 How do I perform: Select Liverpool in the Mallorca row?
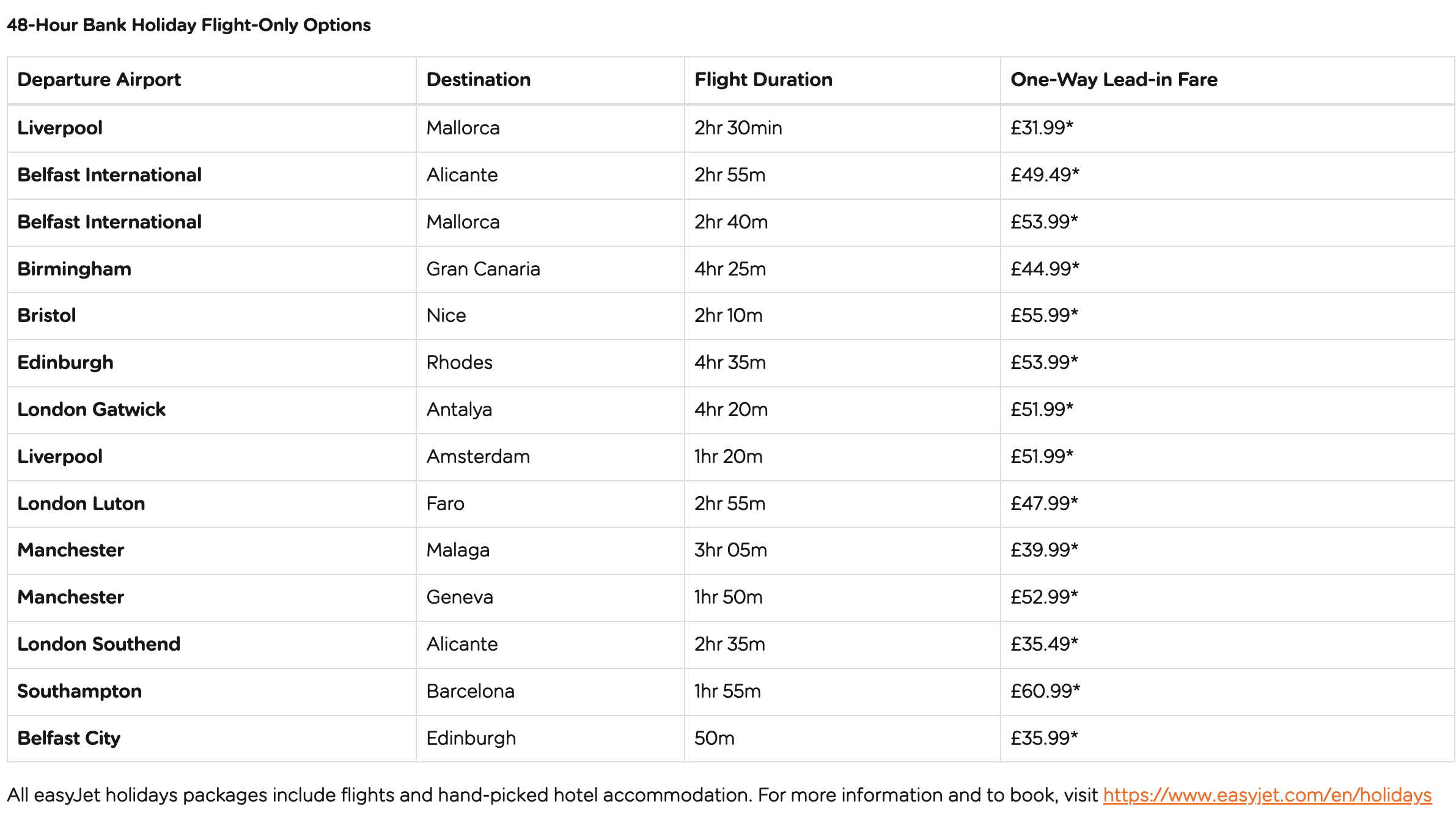tap(211, 128)
